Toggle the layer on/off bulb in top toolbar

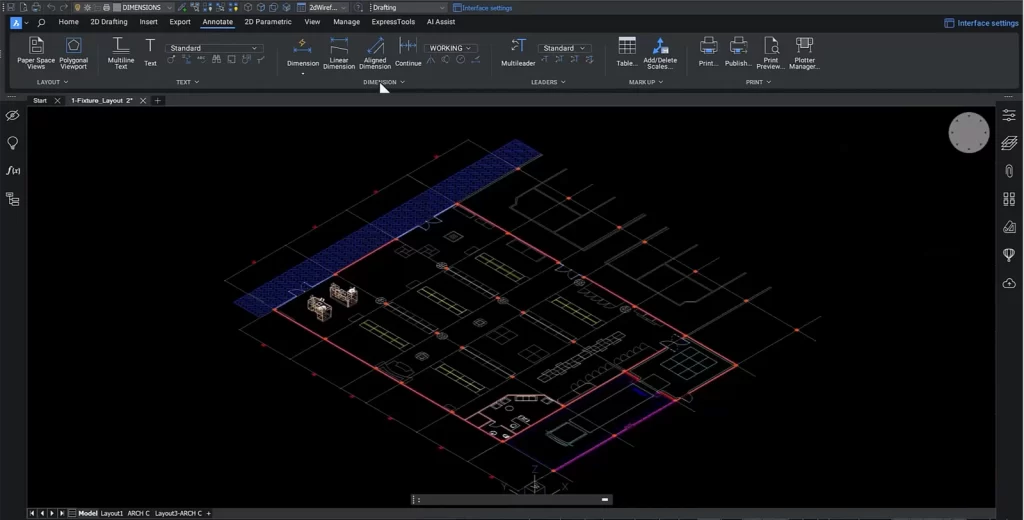(x=77, y=7)
